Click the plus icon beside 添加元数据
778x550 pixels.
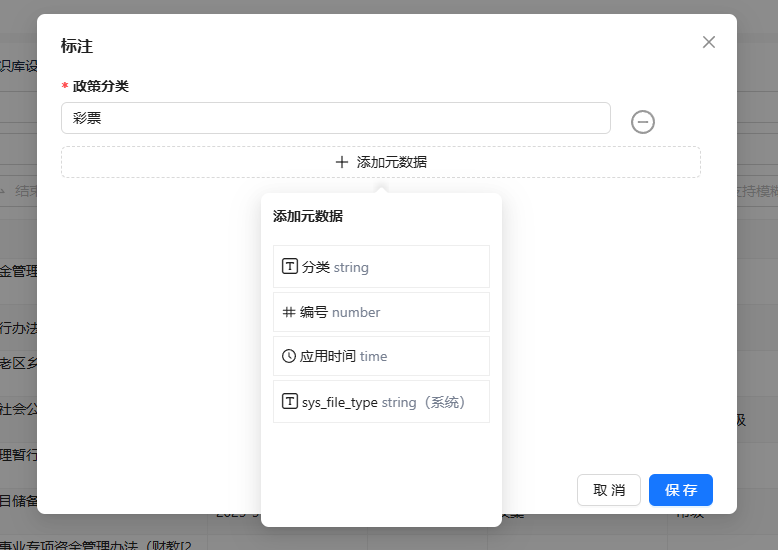[342, 162]
